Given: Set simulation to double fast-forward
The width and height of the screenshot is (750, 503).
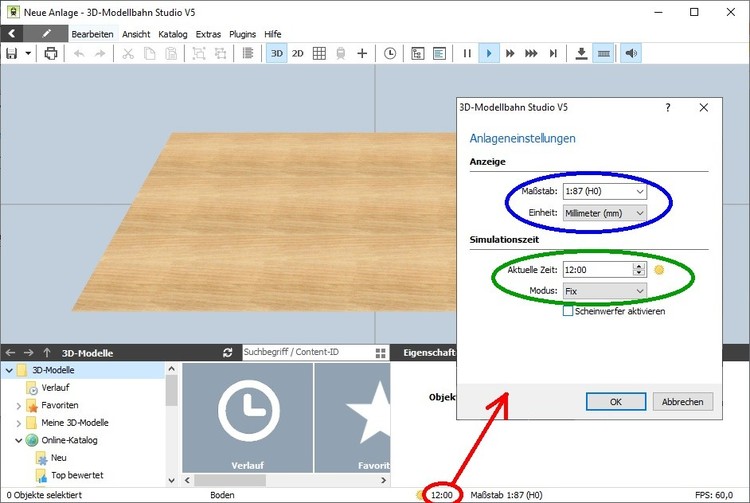Looking at the screenshot, I should 510,54.
